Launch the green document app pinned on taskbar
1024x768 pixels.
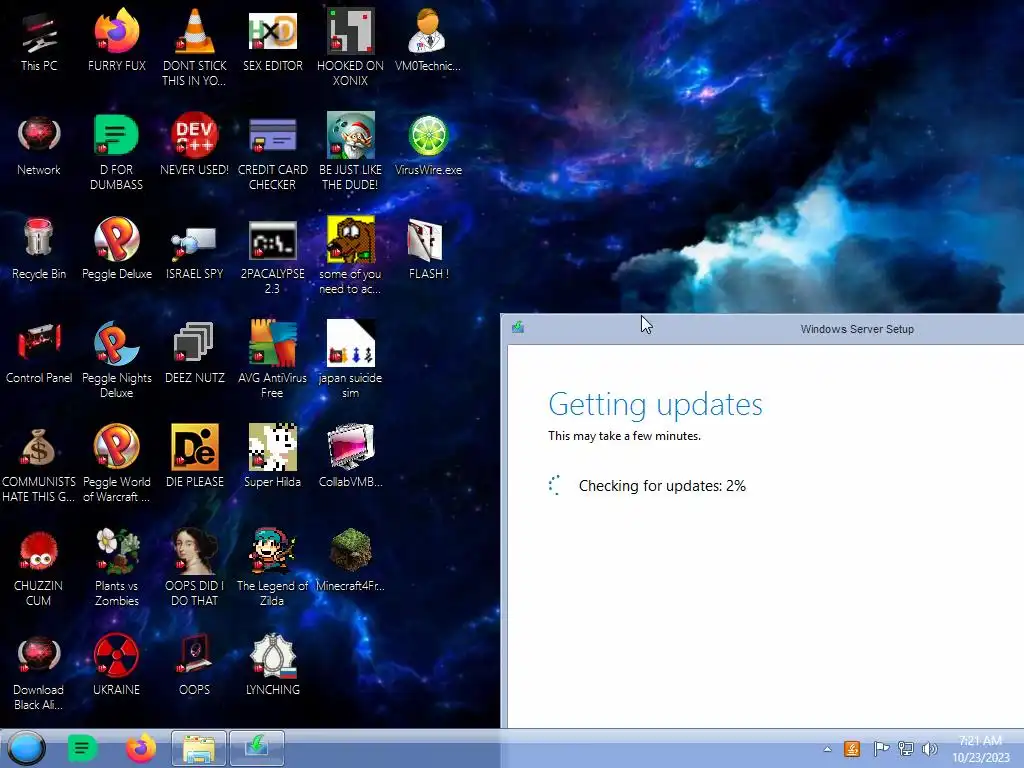[x=82, y=748]
